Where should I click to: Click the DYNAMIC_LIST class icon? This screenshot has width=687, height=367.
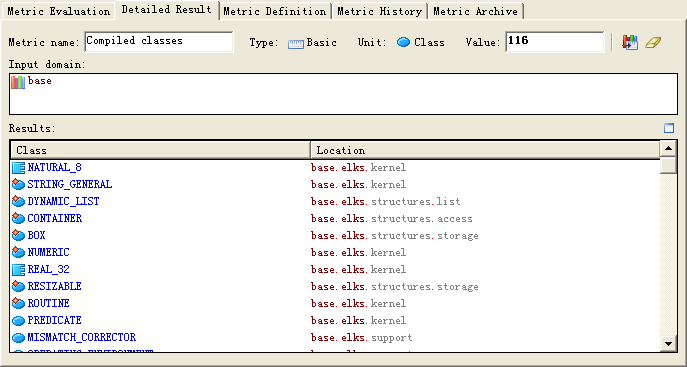(18, 201)
